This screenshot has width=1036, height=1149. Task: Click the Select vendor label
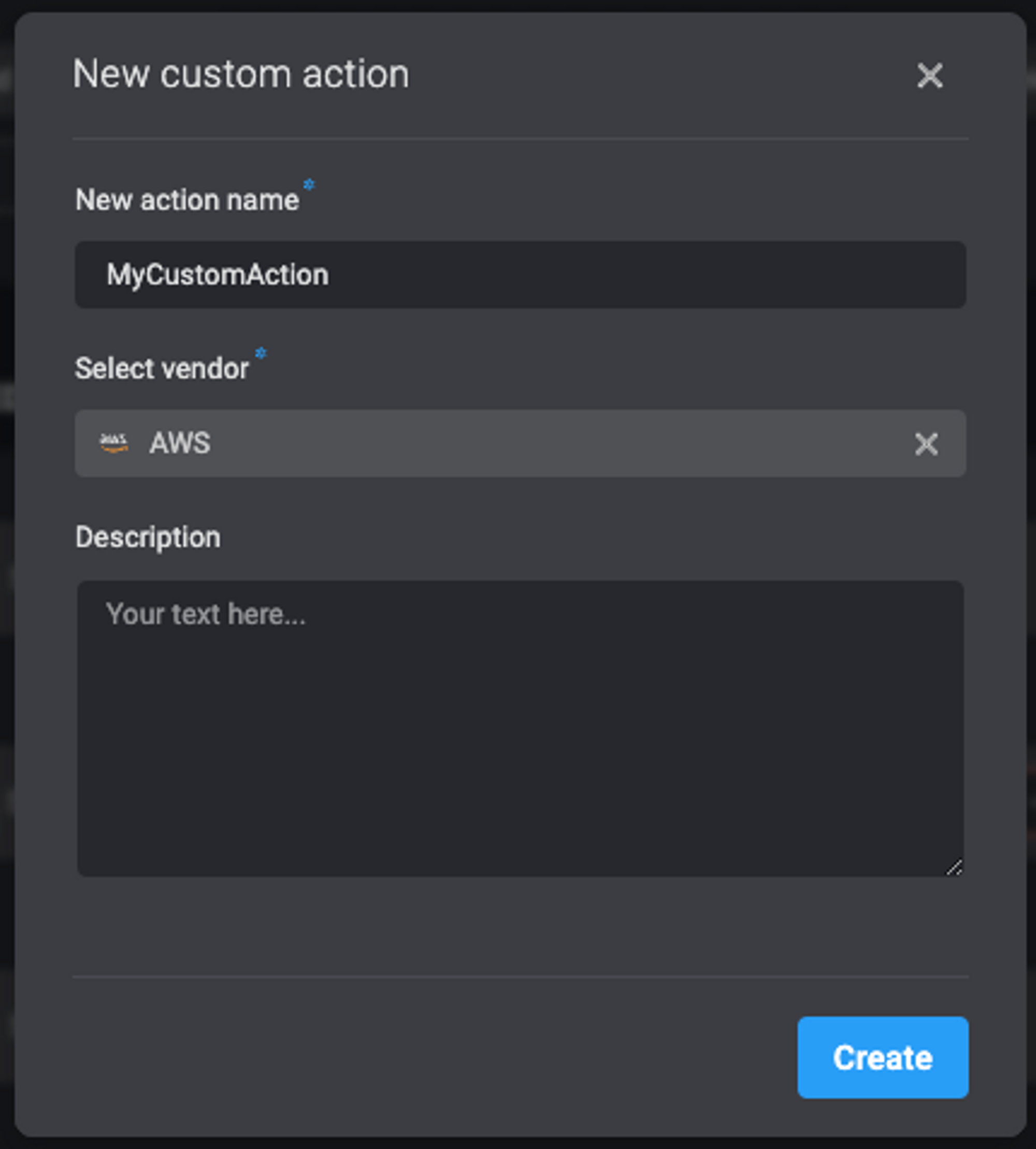[x=162, y=369]
